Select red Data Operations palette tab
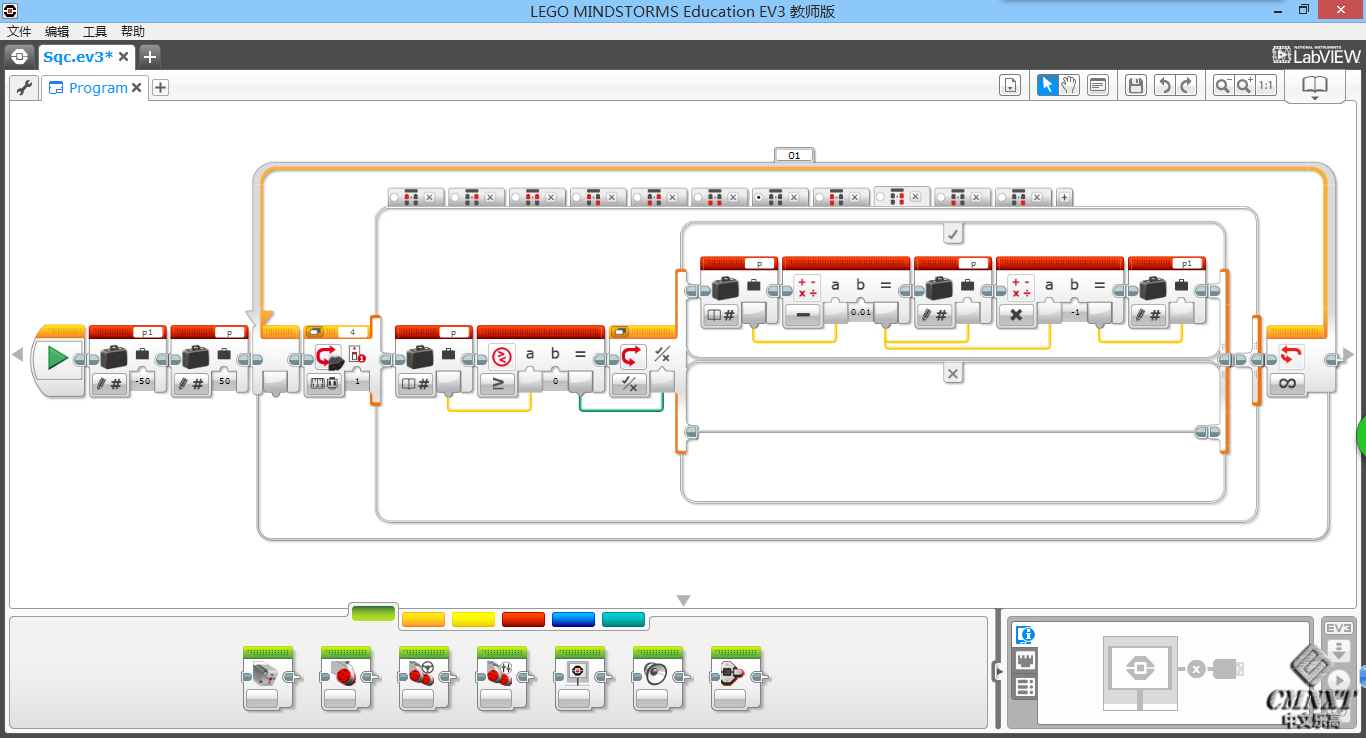Screen dimensions: 1366x738 [x=523, y=620]
